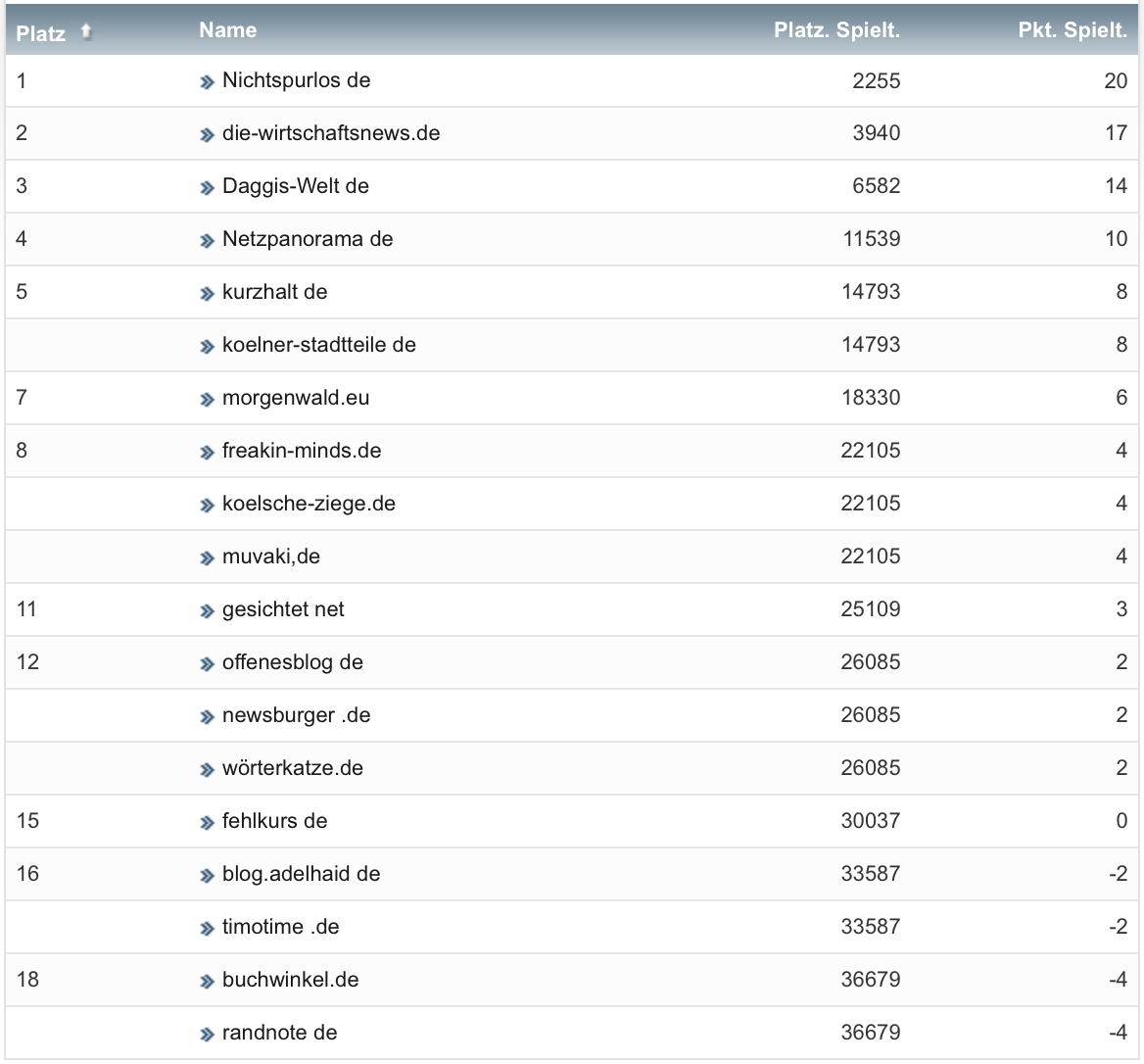This screenshot has width=1144, height=1064.
Task: Open the morgenwald.eu link
Action: 296,398
